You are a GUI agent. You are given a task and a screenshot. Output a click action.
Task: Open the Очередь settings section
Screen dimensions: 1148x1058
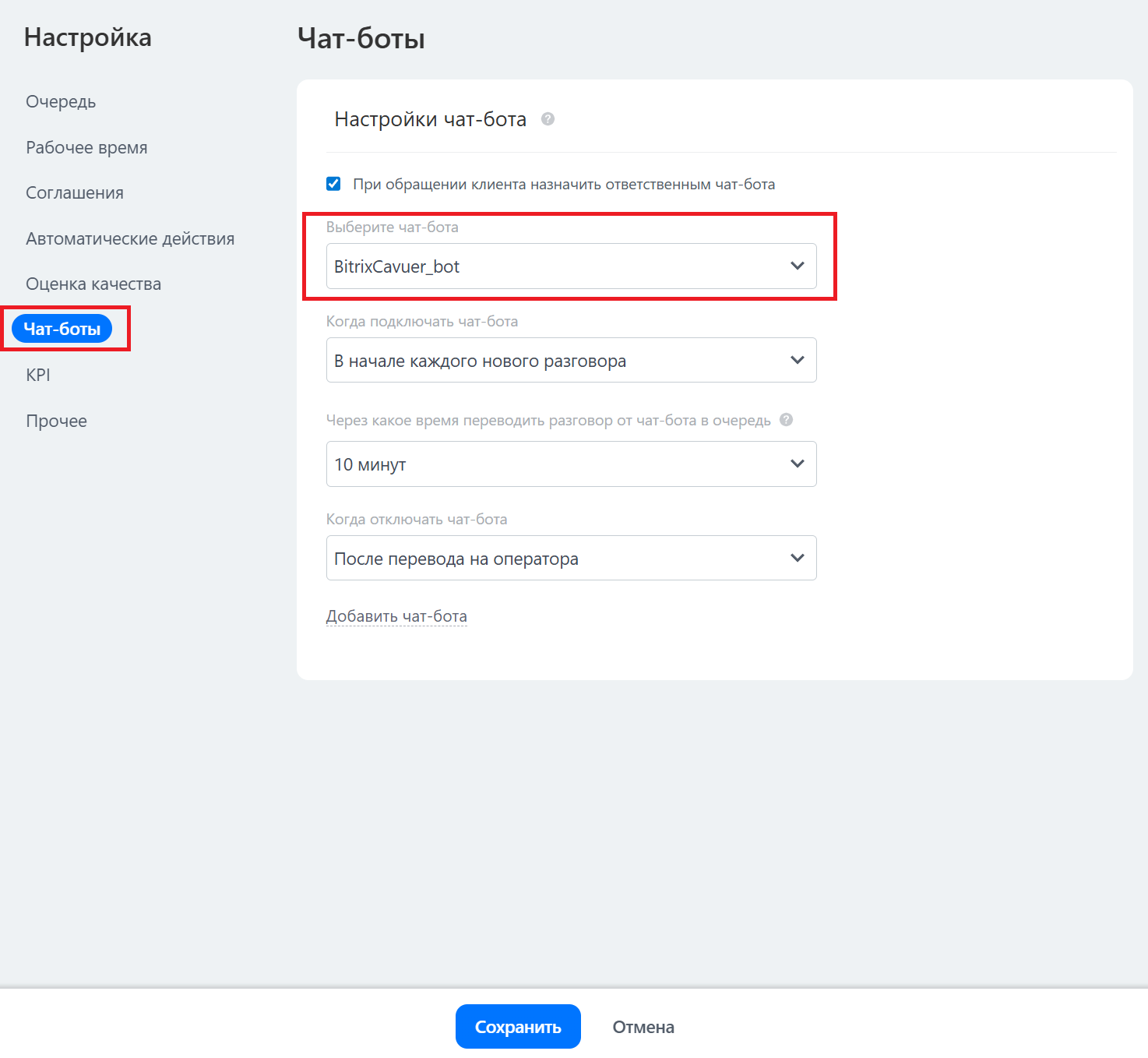(61, 102)
